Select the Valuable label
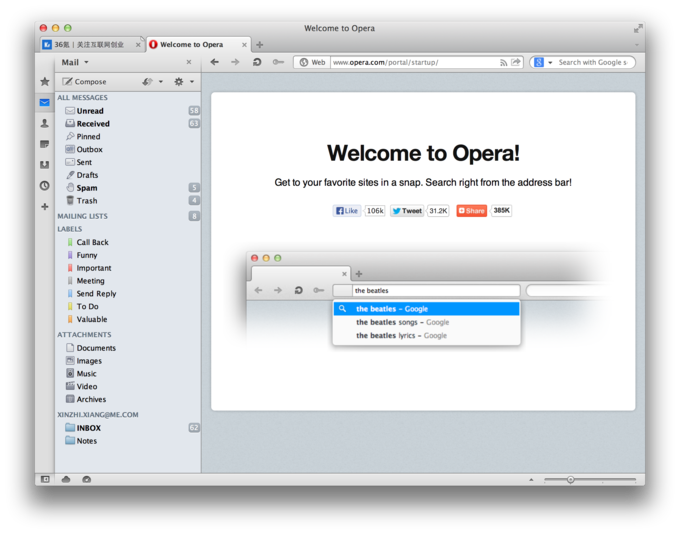This screenshot has height=534, width=680. [x=128, y=319]
